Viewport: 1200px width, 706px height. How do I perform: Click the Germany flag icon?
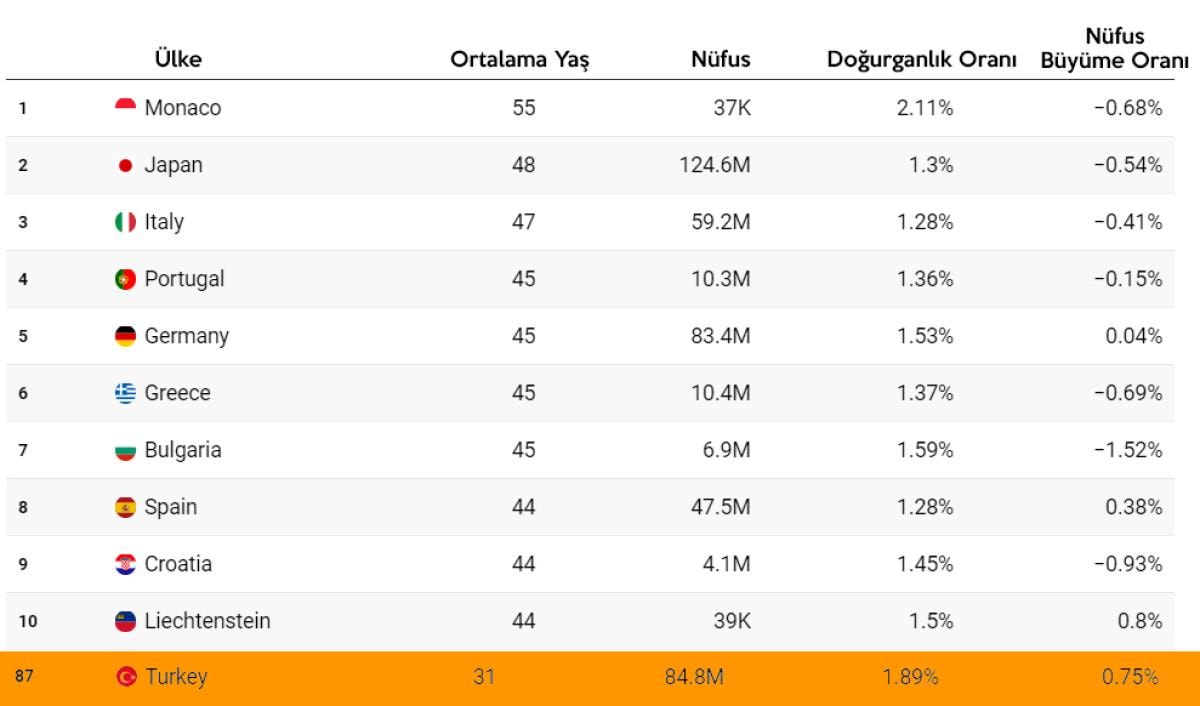click(x=125, y=336)
